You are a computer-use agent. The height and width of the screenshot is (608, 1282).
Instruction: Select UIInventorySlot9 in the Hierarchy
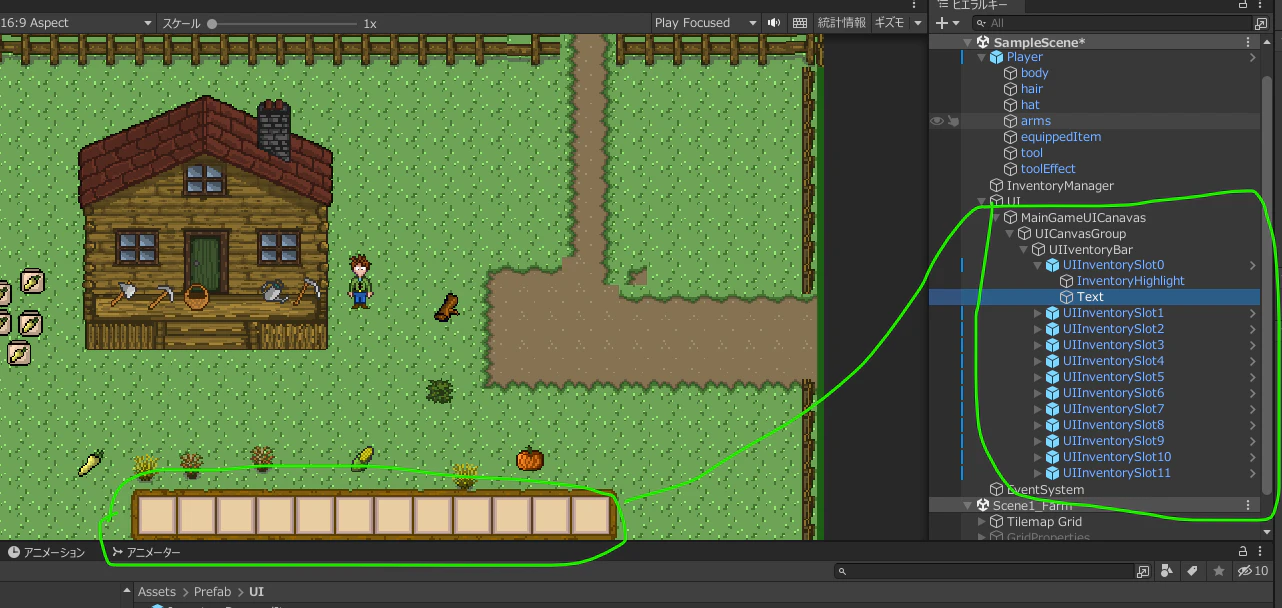1113,441
